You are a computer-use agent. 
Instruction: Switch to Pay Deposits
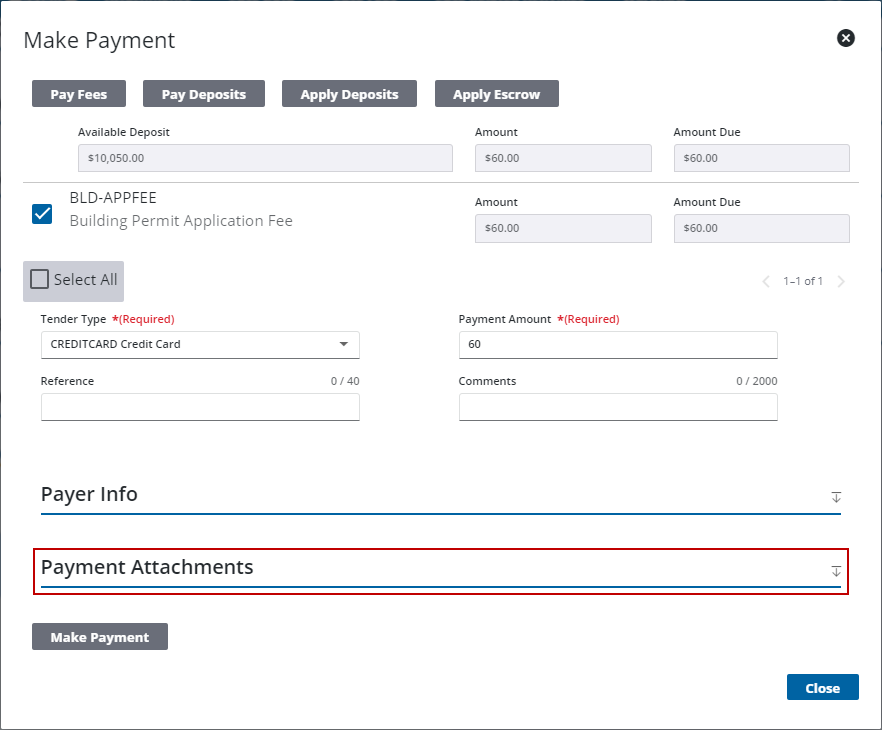point(204,93)
